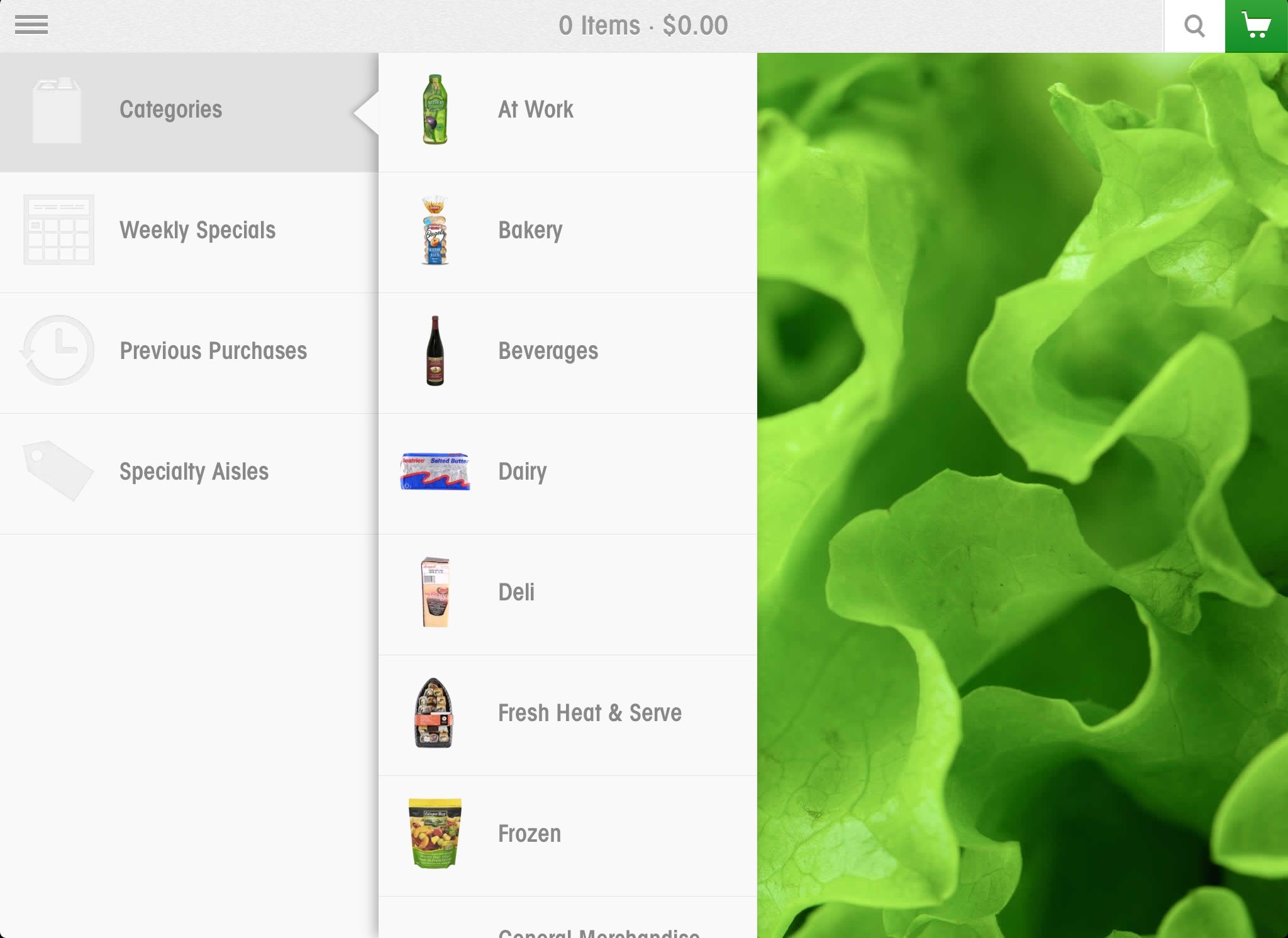Select the Weekly Specials label
The width and height of the screenshot is (1288, 938).
pos(197,231)
